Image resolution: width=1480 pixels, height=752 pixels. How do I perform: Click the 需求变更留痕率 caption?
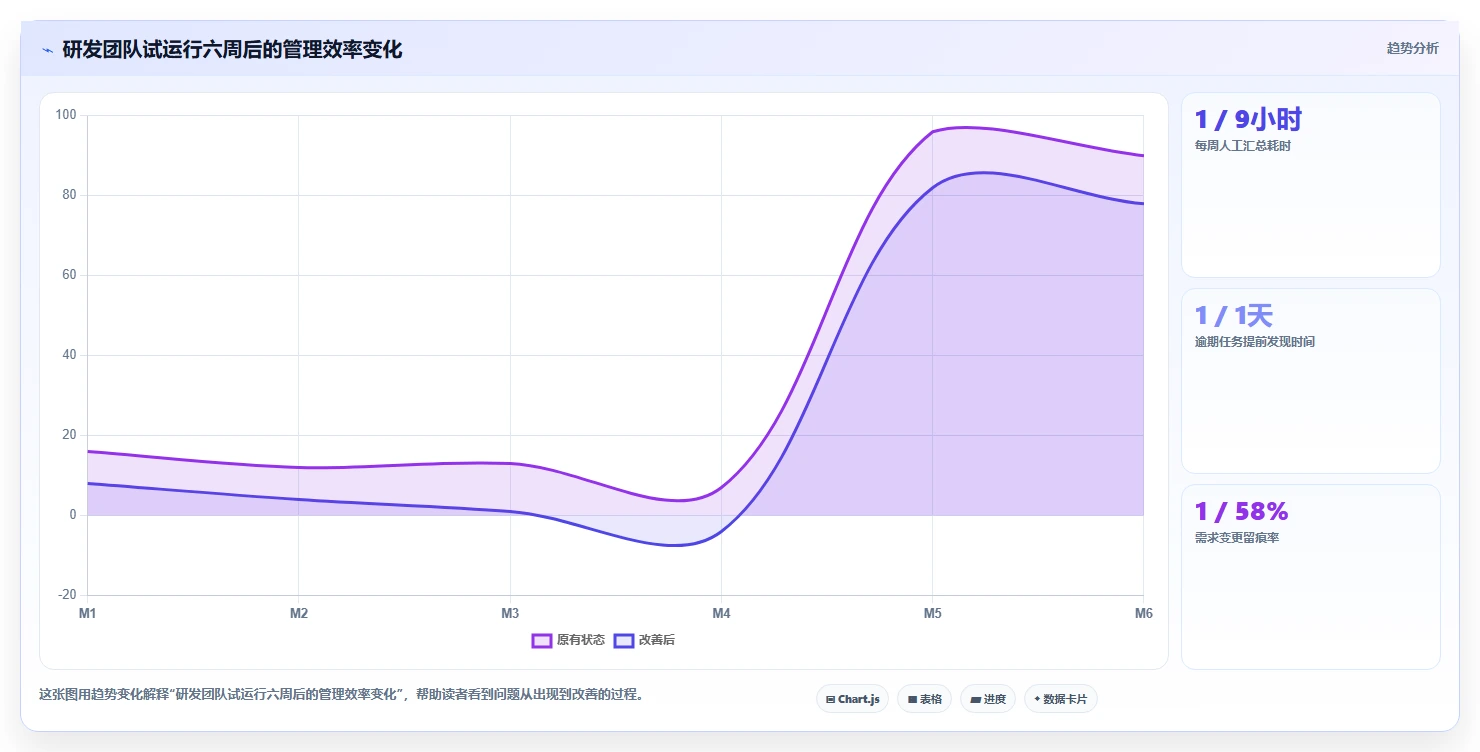(x=1237, y=538)
